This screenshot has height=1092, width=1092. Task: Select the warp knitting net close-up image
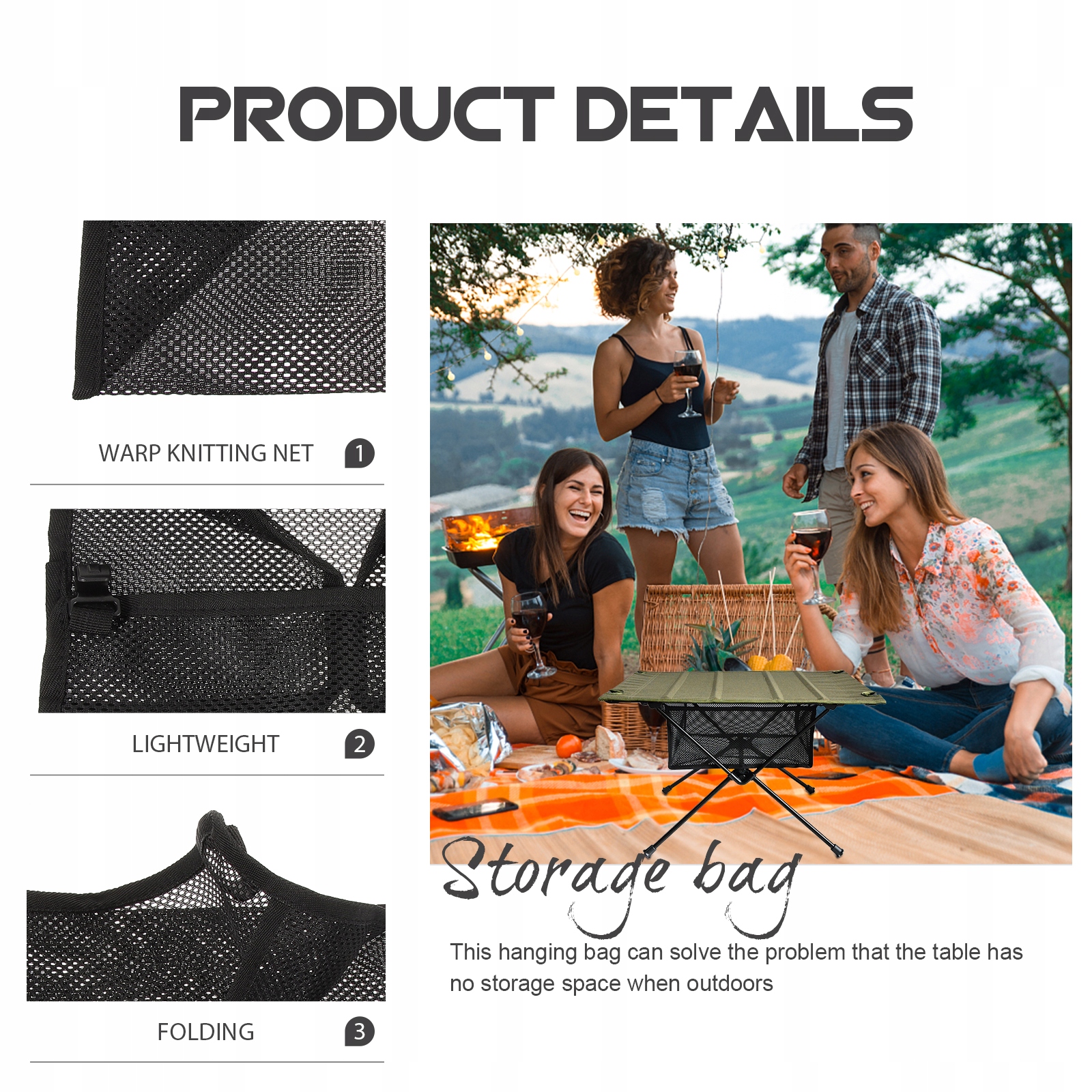click(229, 309)
